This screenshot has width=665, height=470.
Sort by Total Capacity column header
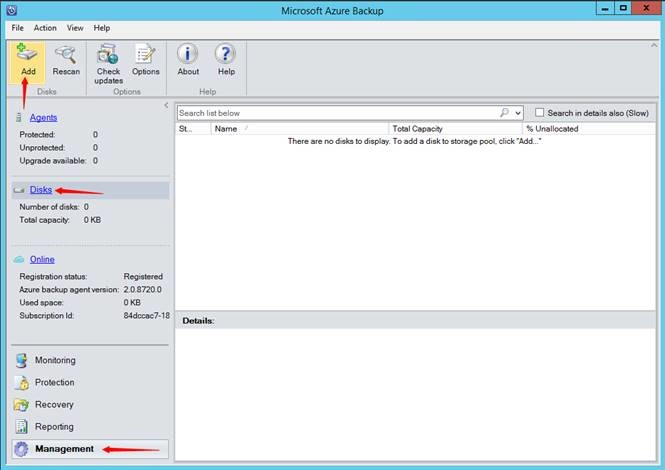click(x=455, y=129)
